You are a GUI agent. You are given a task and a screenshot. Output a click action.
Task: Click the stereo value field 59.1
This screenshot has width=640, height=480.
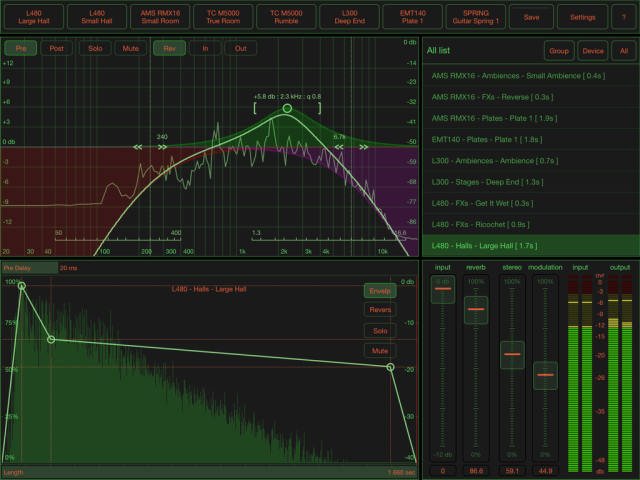pyautogui.click(x=512, y=471)
